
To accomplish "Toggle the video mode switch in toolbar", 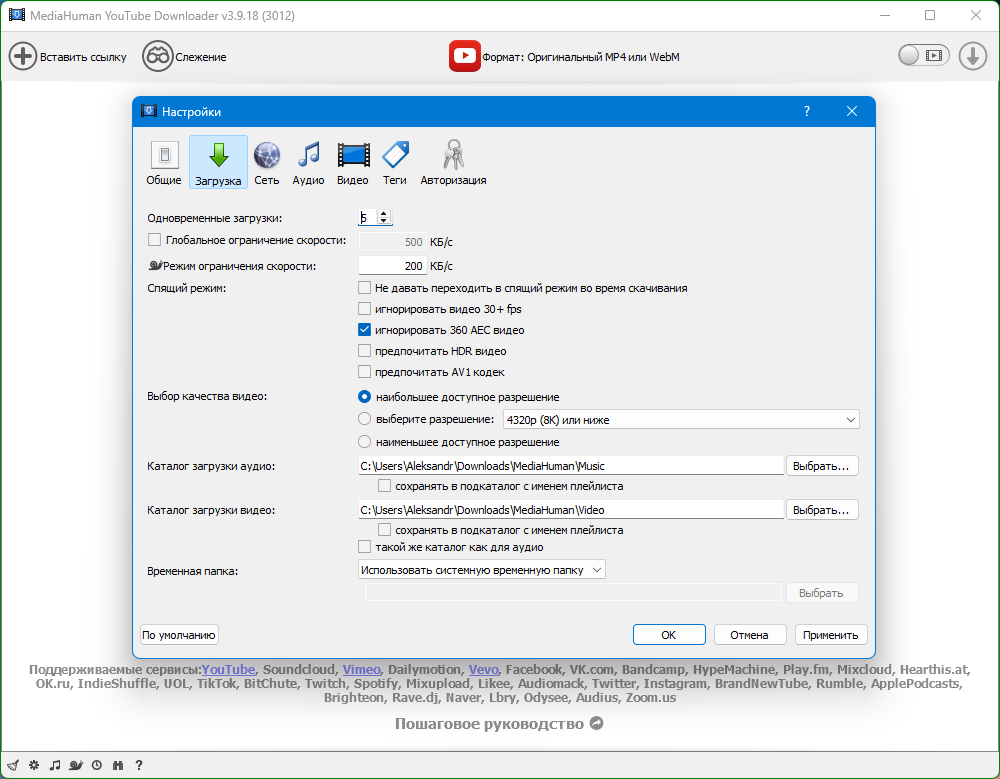I will (922, 56).
